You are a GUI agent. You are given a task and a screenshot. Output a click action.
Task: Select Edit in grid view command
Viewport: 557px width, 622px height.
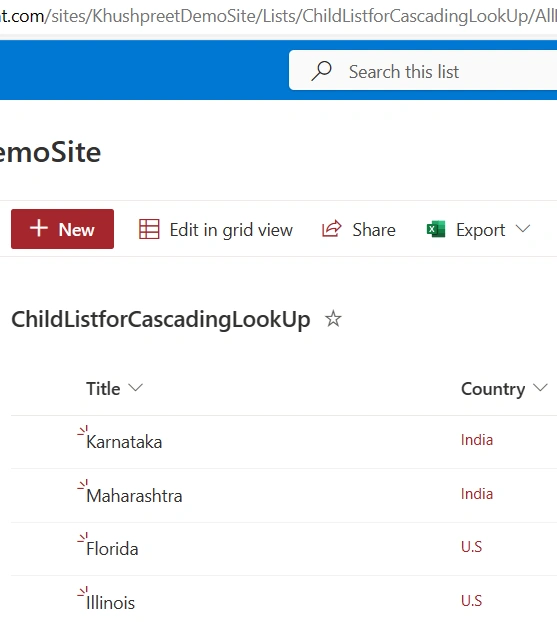[216, 229]
